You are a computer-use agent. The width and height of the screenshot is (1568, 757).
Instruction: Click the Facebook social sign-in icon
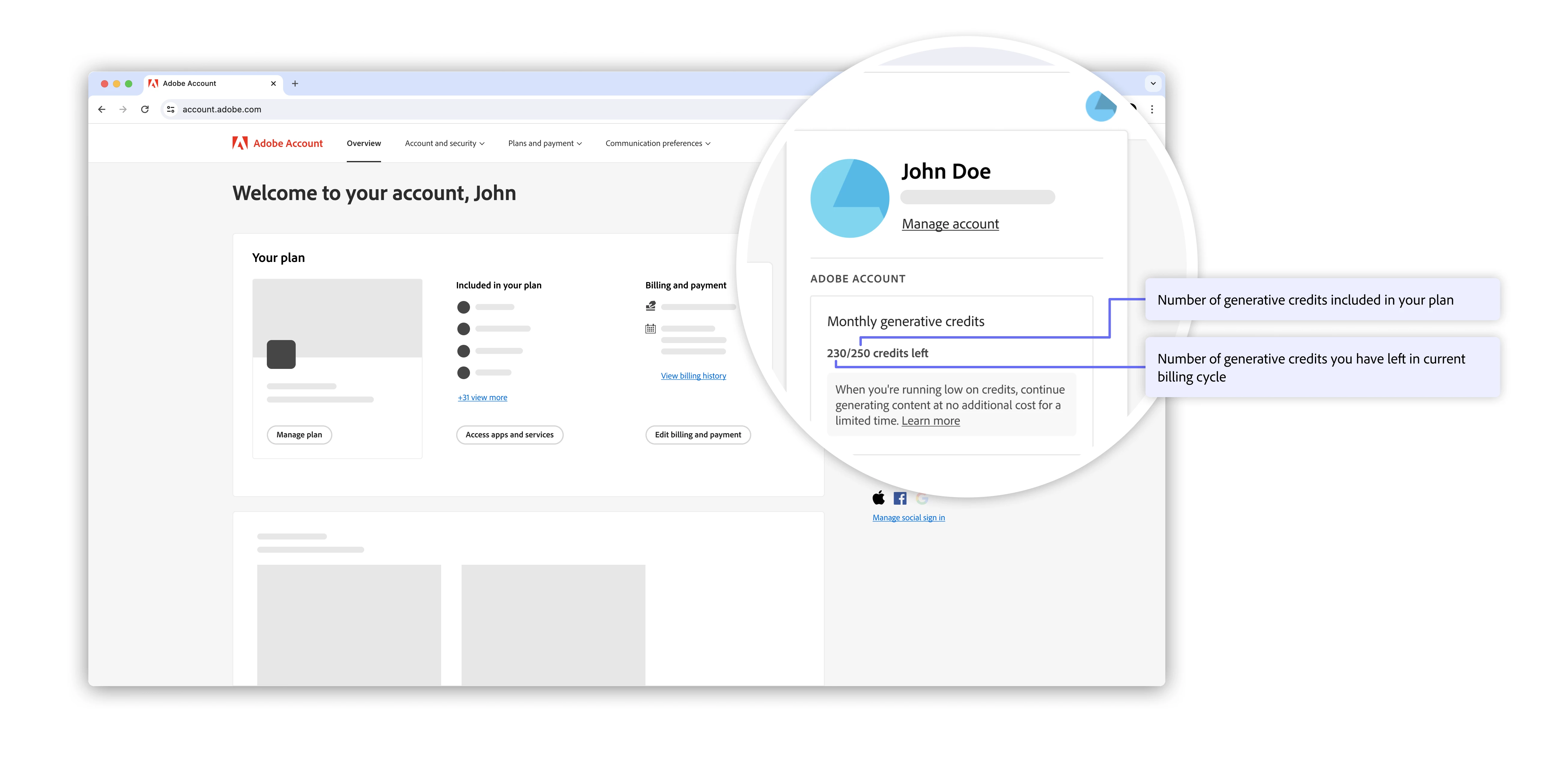click(900, 498)
